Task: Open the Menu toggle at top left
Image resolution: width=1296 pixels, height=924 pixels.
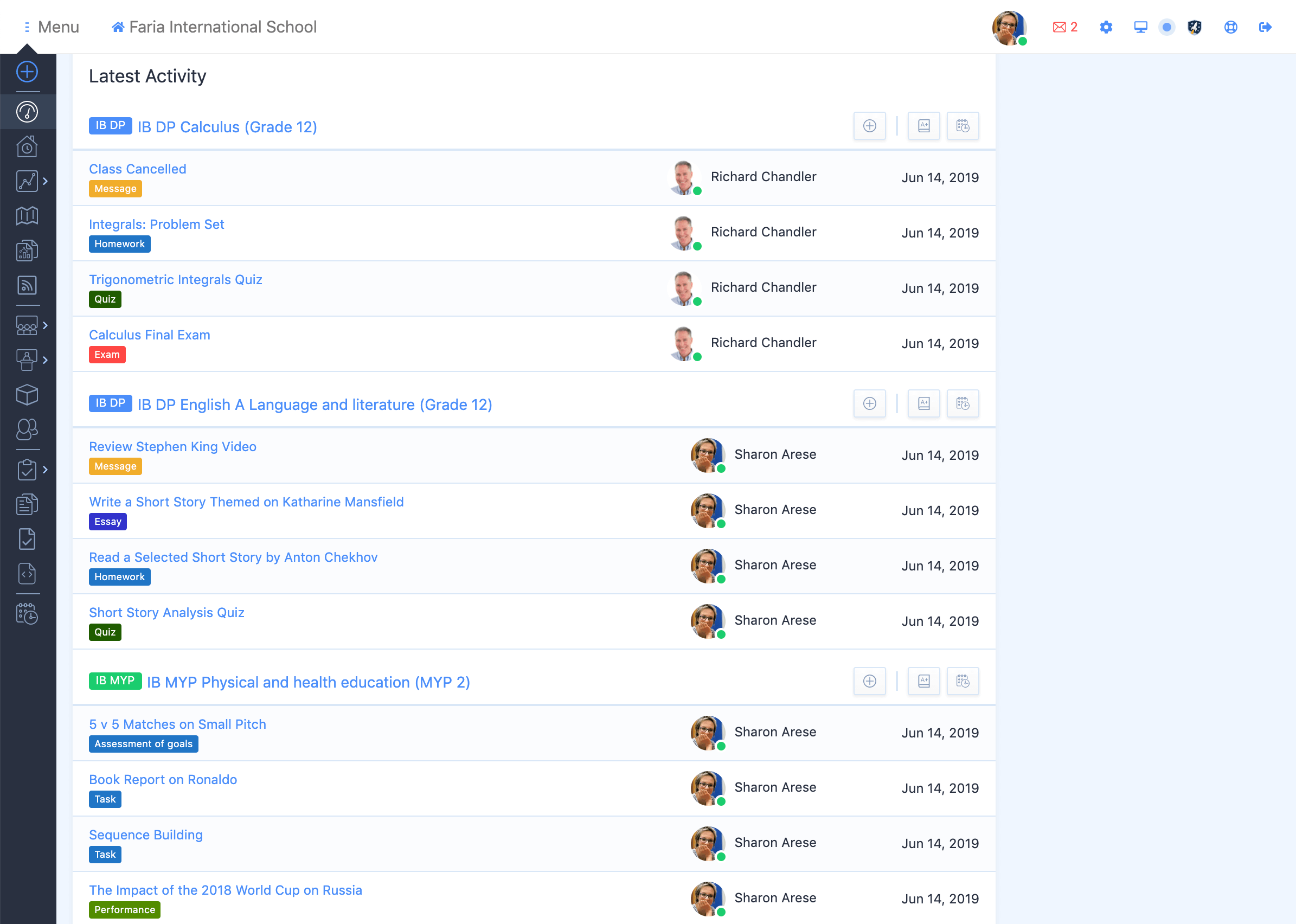Action: click(51, 27)
